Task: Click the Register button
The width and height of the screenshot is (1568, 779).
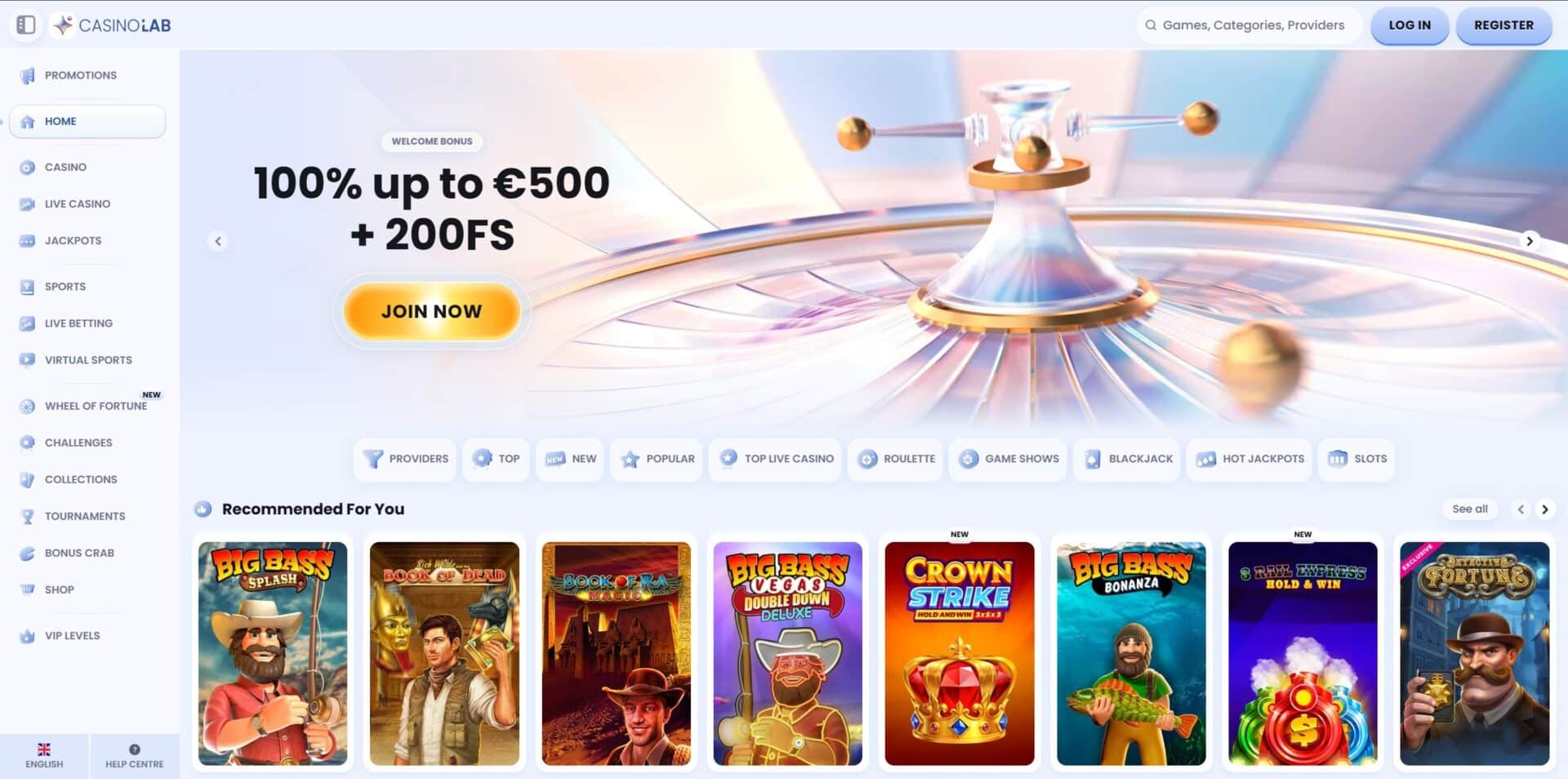Action: coord(1503,25)
